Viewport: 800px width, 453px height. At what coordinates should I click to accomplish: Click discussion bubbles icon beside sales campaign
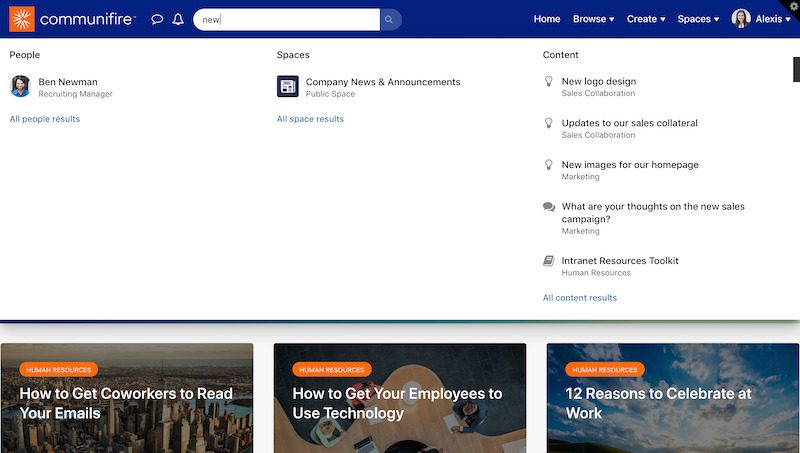click(549, 207)
